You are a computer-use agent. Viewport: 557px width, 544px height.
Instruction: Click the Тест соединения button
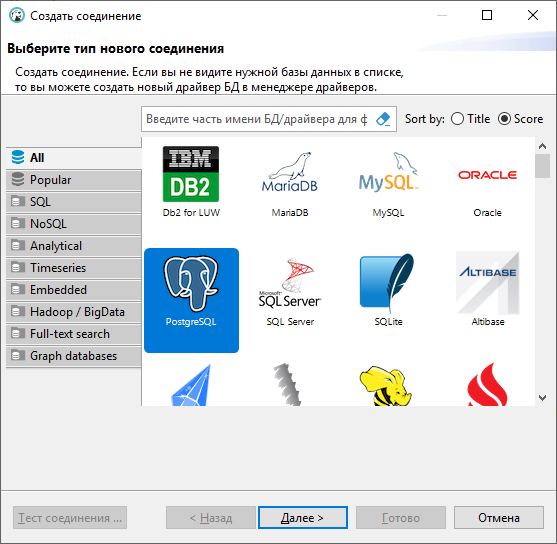[70, 518]
